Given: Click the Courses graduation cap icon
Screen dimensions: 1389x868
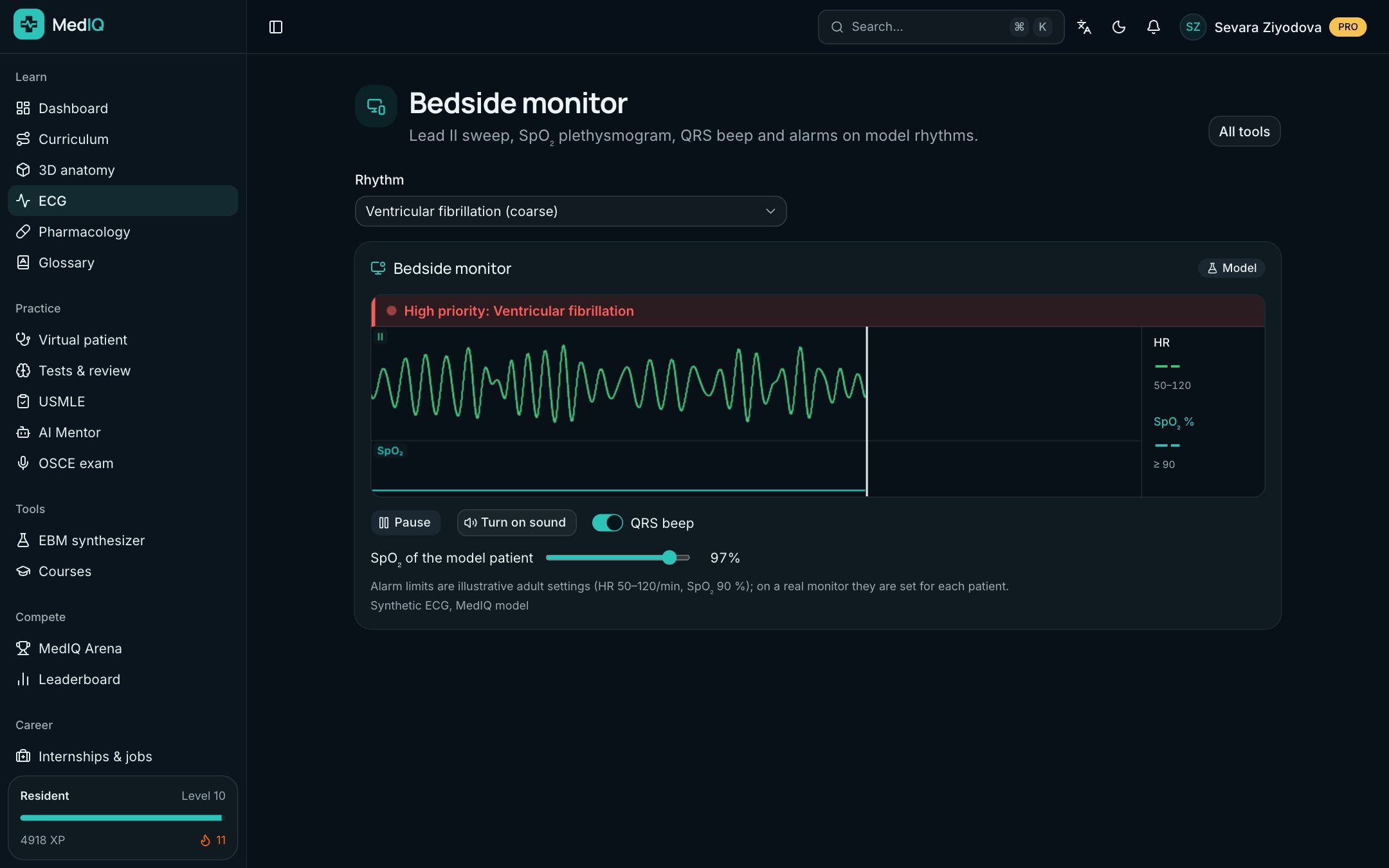Looking at the screenshot, I should click(23, 571).
